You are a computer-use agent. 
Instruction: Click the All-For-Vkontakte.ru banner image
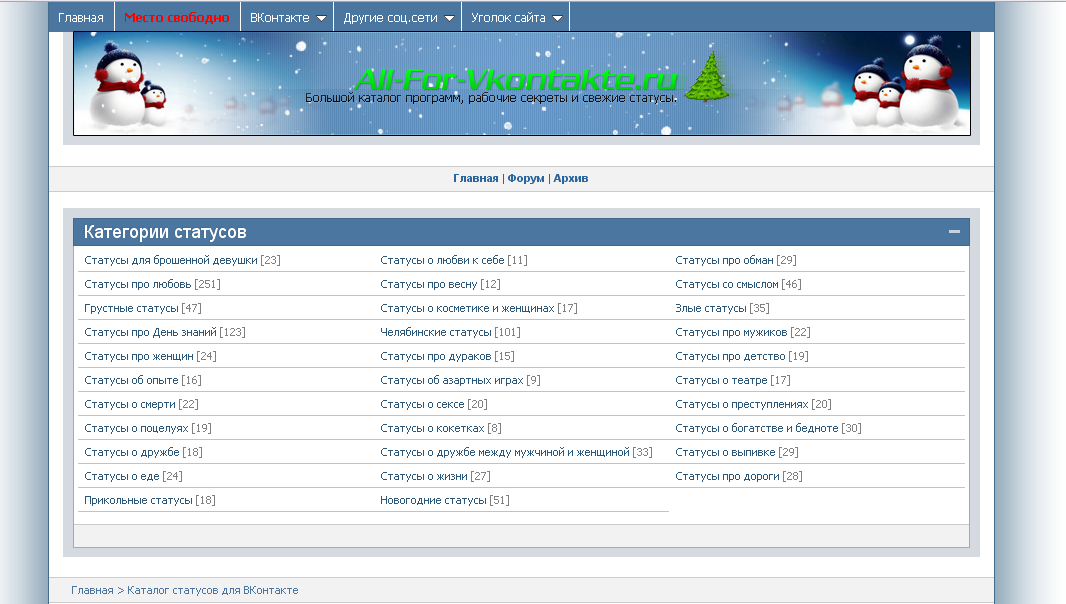[521, 84]
